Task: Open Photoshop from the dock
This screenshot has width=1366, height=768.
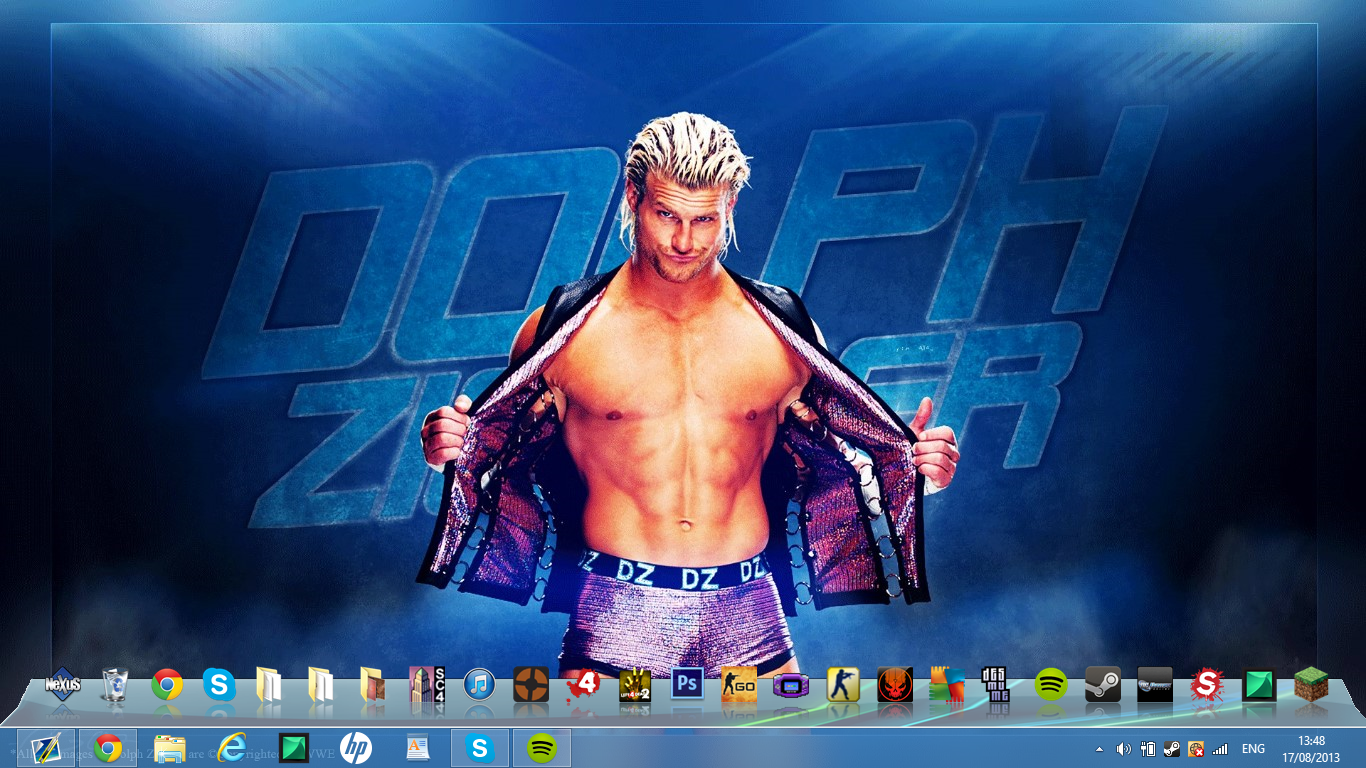Action: coord(687,684)
